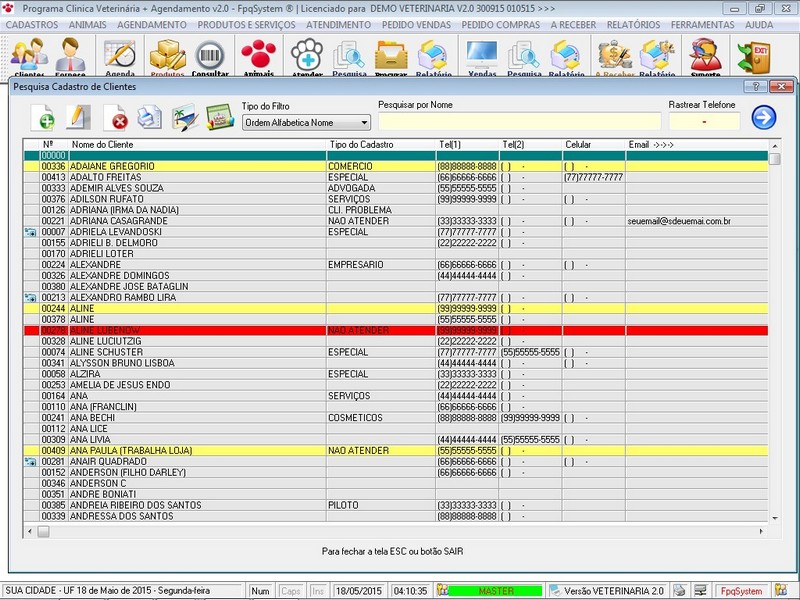Open the ANIMAIS menu
This screenshot has width=800, height=600.
(88, 24)
